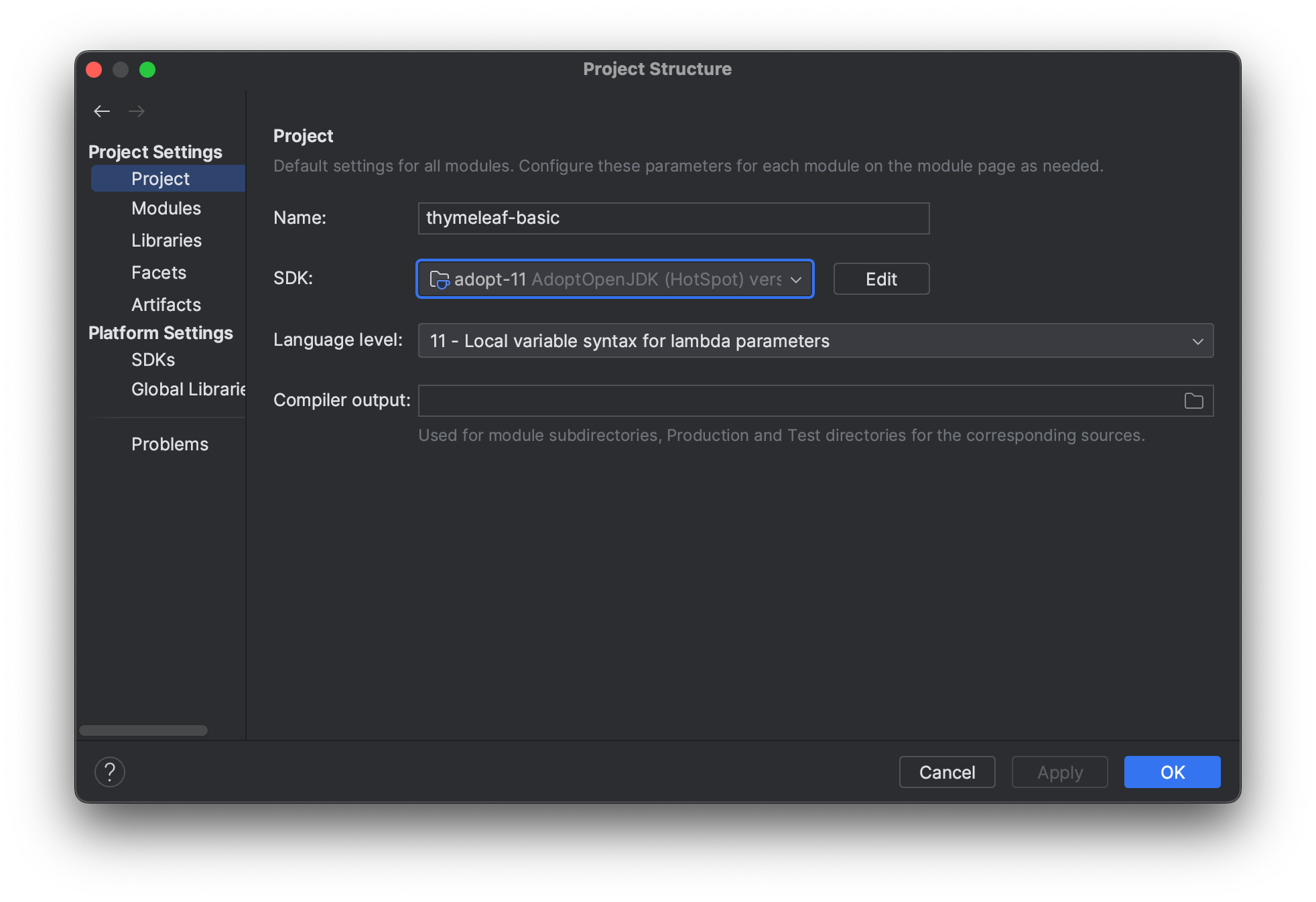
Task: Show the Problems page
Action: (170, 444)
